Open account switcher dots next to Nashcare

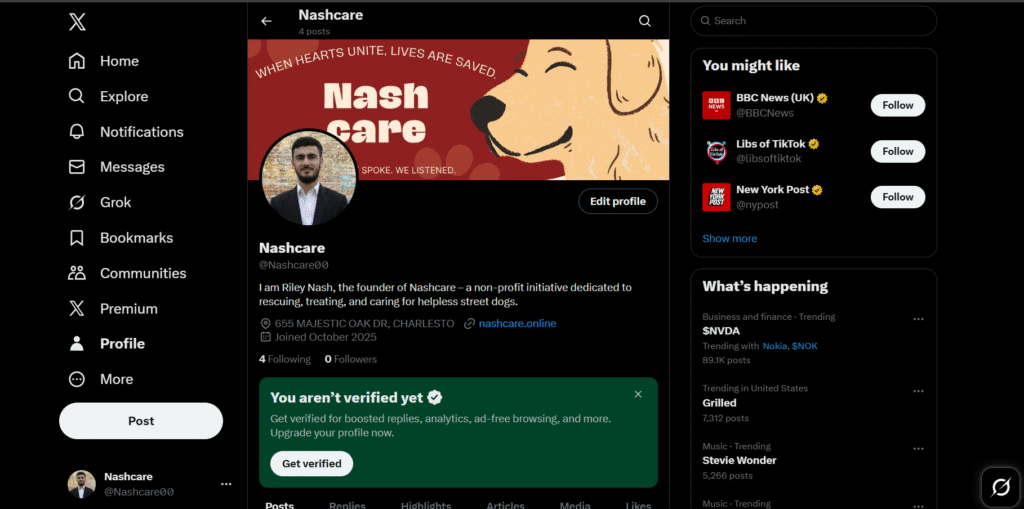point(226,484)
